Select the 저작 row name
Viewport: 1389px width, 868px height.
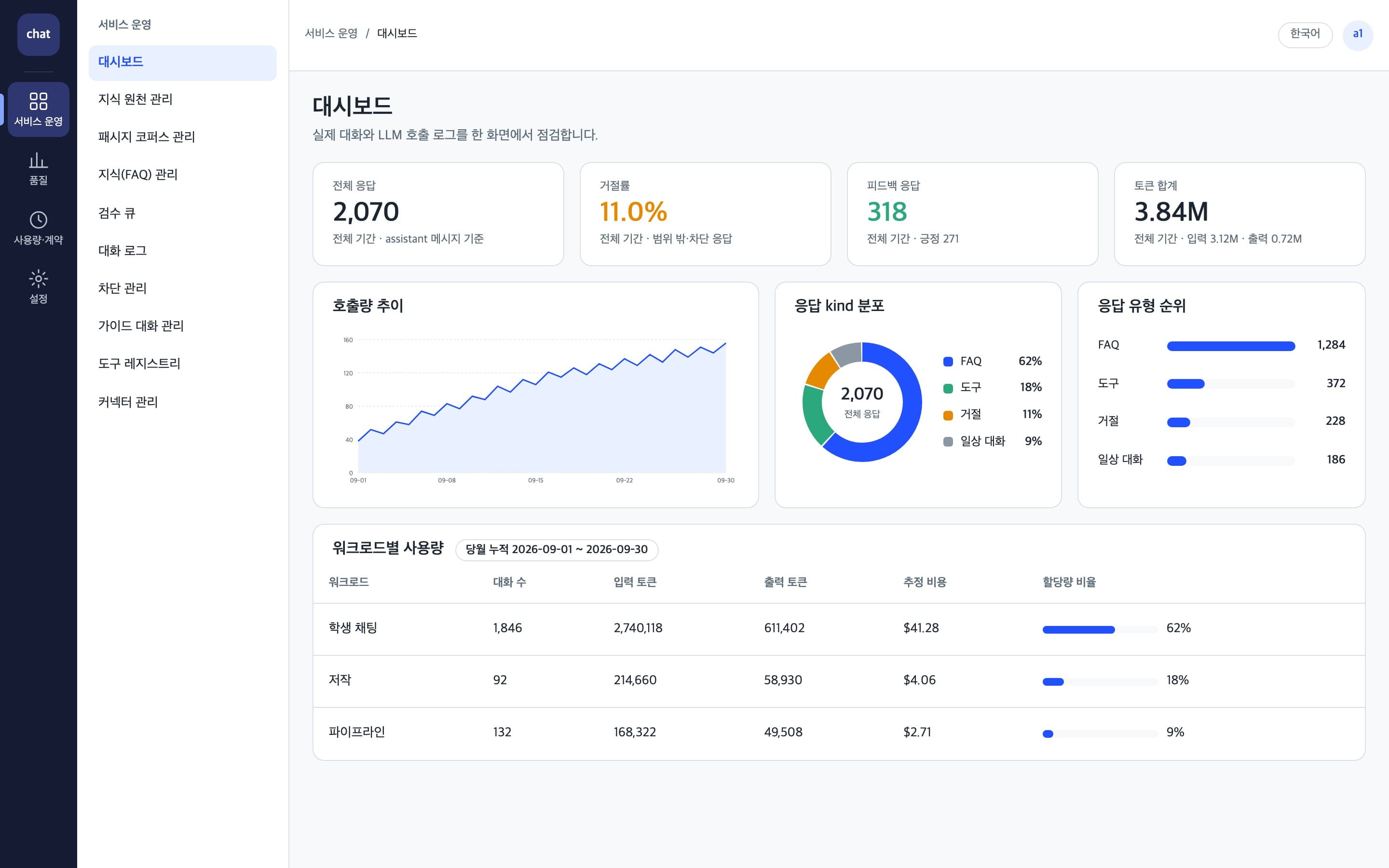[340, 680]
